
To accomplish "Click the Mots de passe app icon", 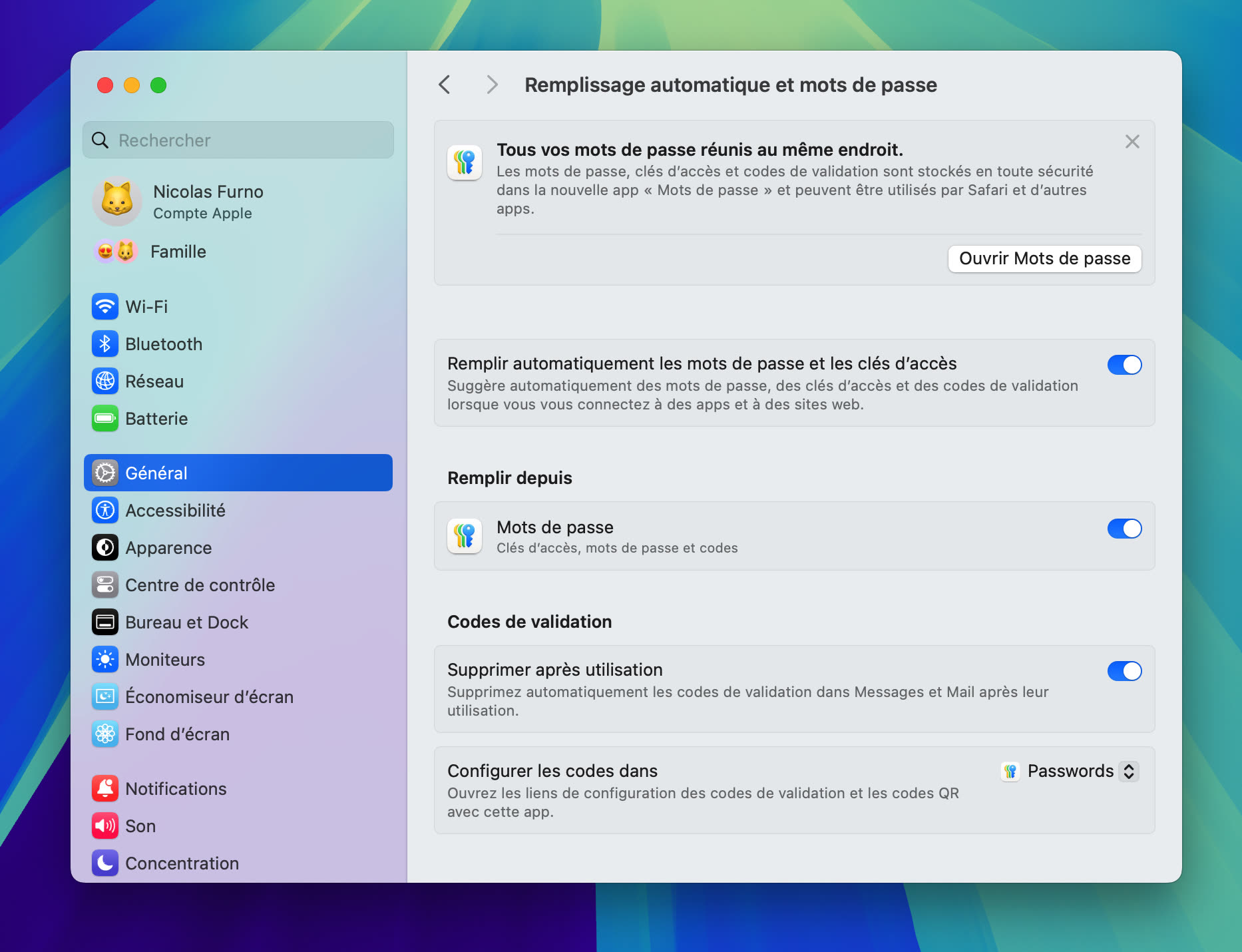I will [x=465, y=535].
